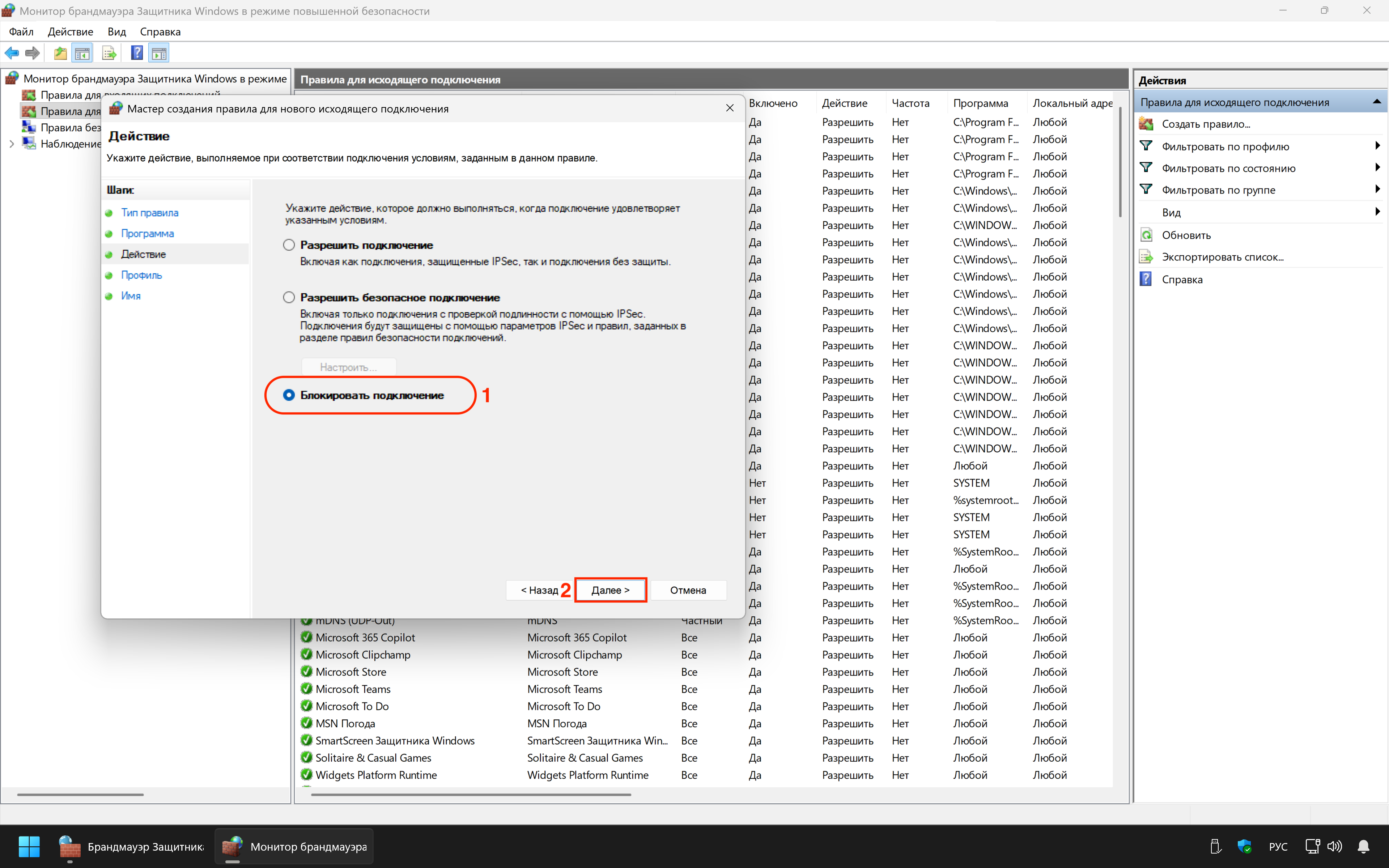Select Разрешить подключение radio option
Screen dimensions: 1389x868
point(289,245)
